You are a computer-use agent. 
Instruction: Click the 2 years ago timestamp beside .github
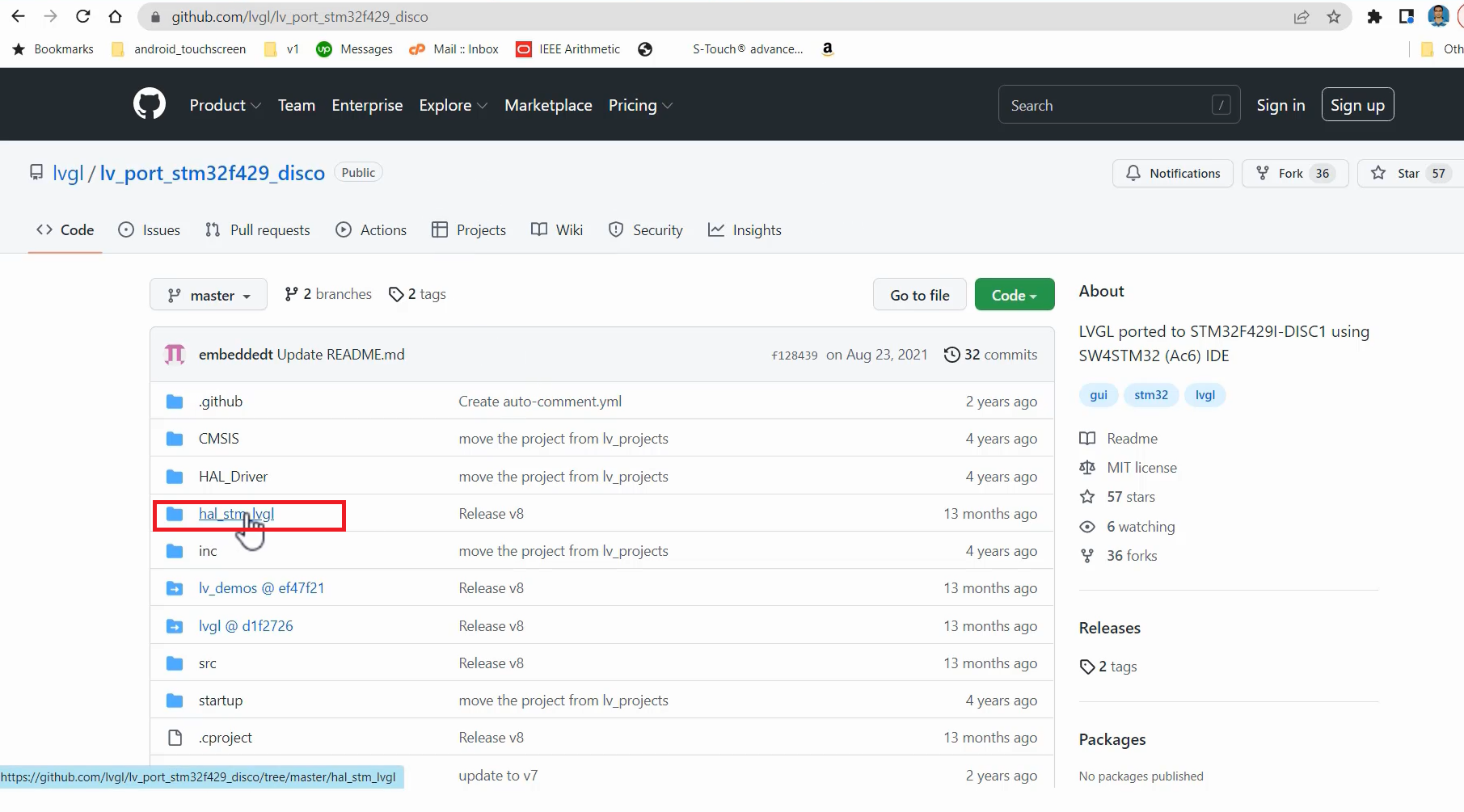click(x=1001, y=402)
